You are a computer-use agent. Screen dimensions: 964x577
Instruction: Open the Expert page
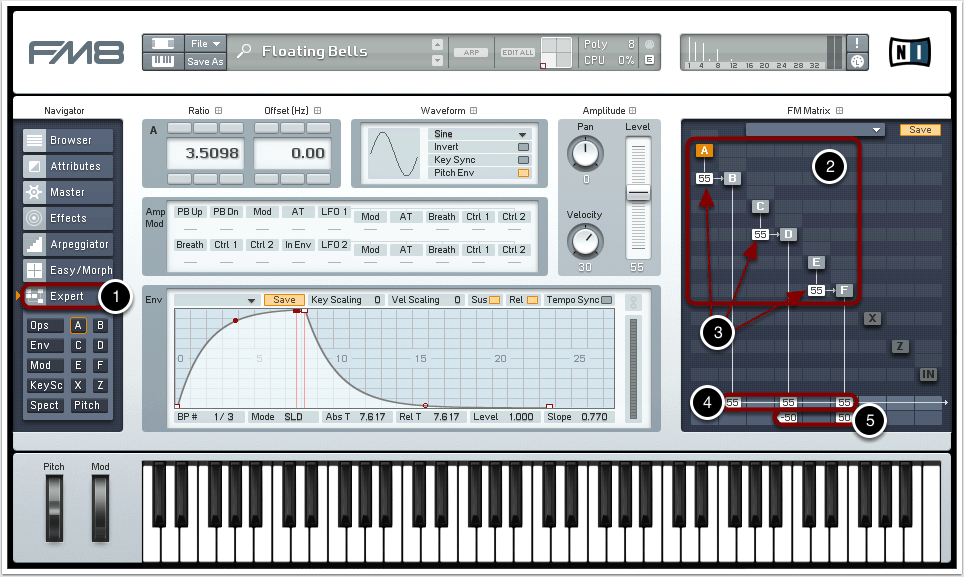[x=68, y=296]
